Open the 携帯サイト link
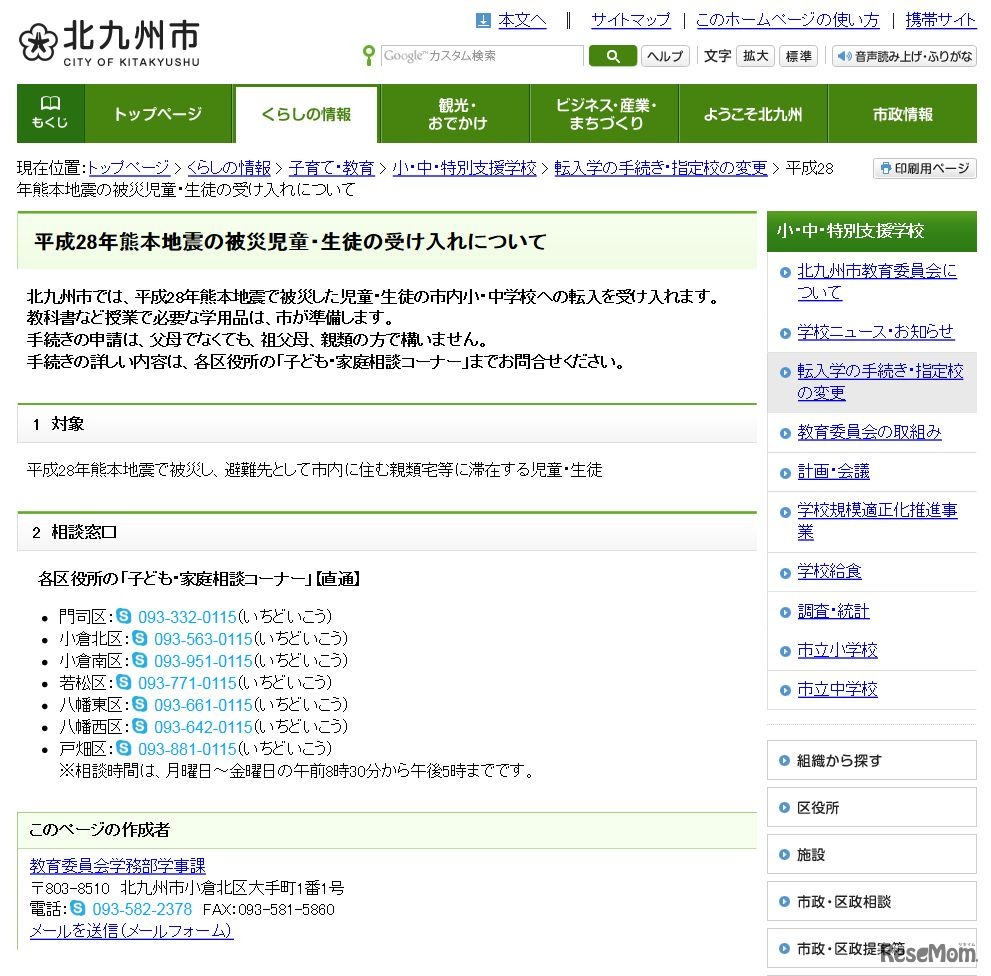The image size is (991, 976). point(940,21)
